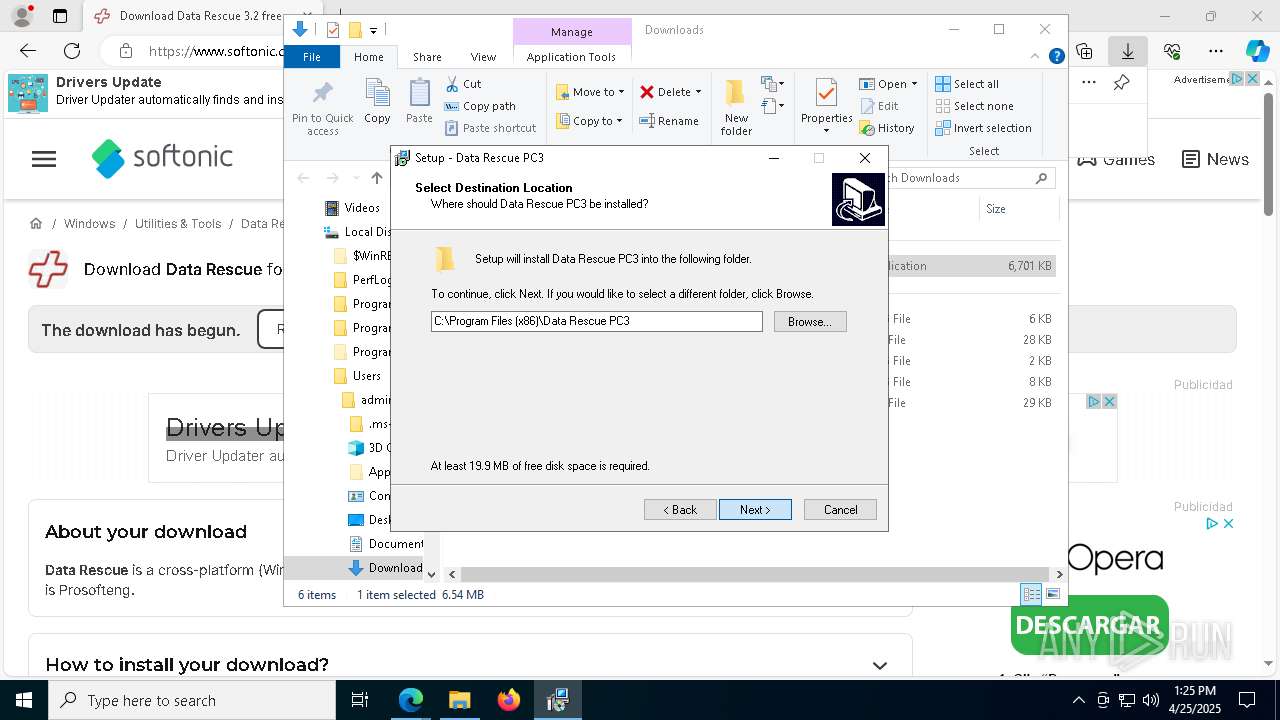This screenshot has width=1280, height=720.
Task: Copy path of selected item
Action: click(x=480, y=106)
